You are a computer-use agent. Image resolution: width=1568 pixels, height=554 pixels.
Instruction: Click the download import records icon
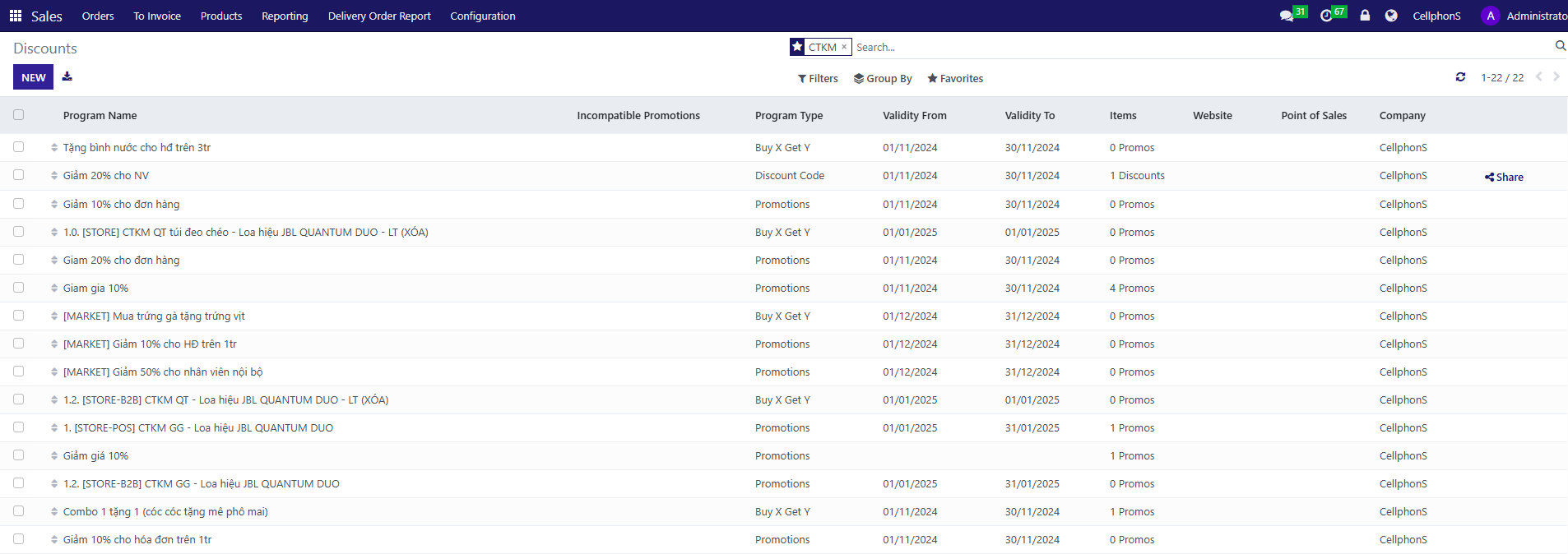coord(67,76)
